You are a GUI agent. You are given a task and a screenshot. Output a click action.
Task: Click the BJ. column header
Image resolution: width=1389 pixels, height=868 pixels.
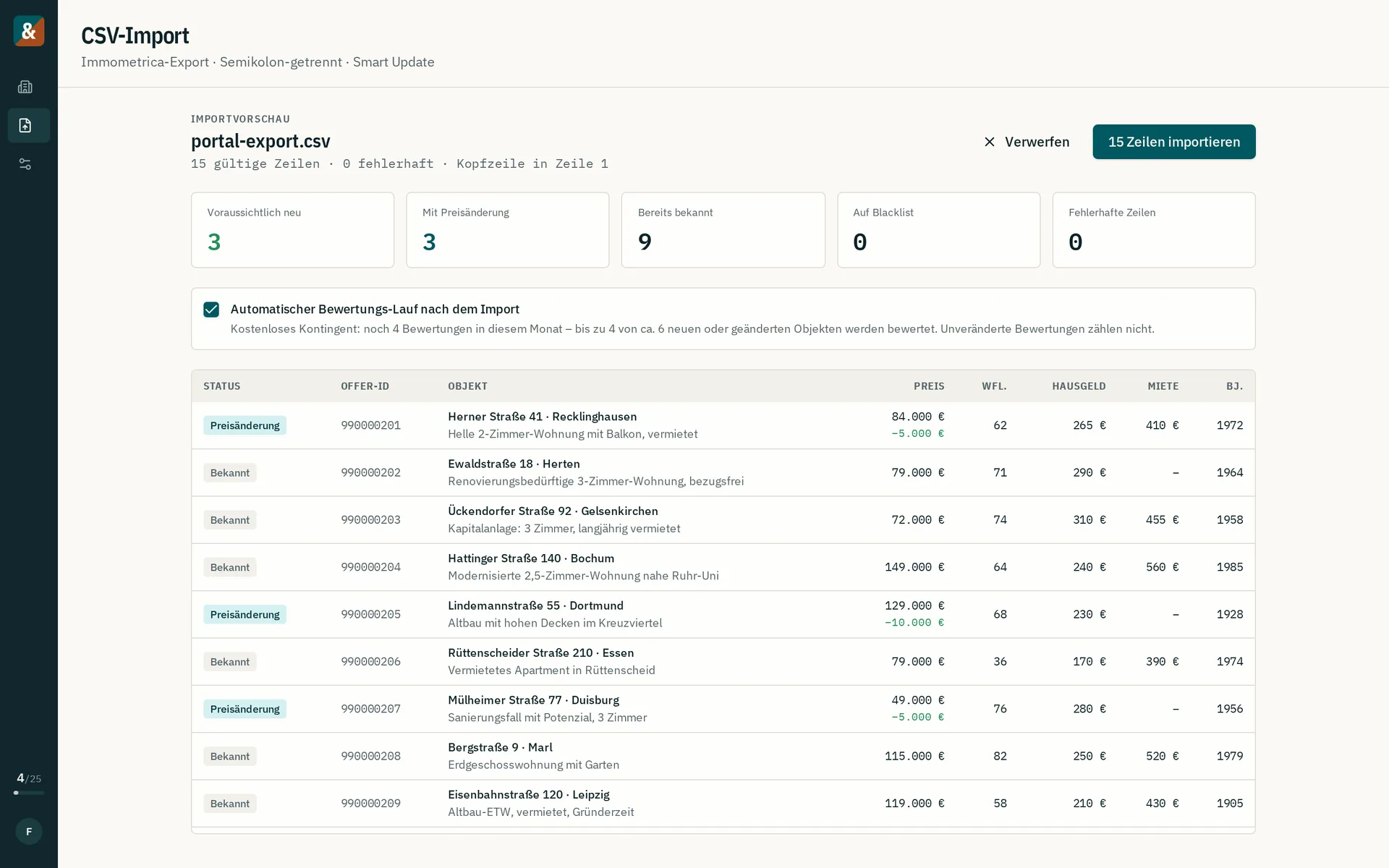tap(1234, 386)
